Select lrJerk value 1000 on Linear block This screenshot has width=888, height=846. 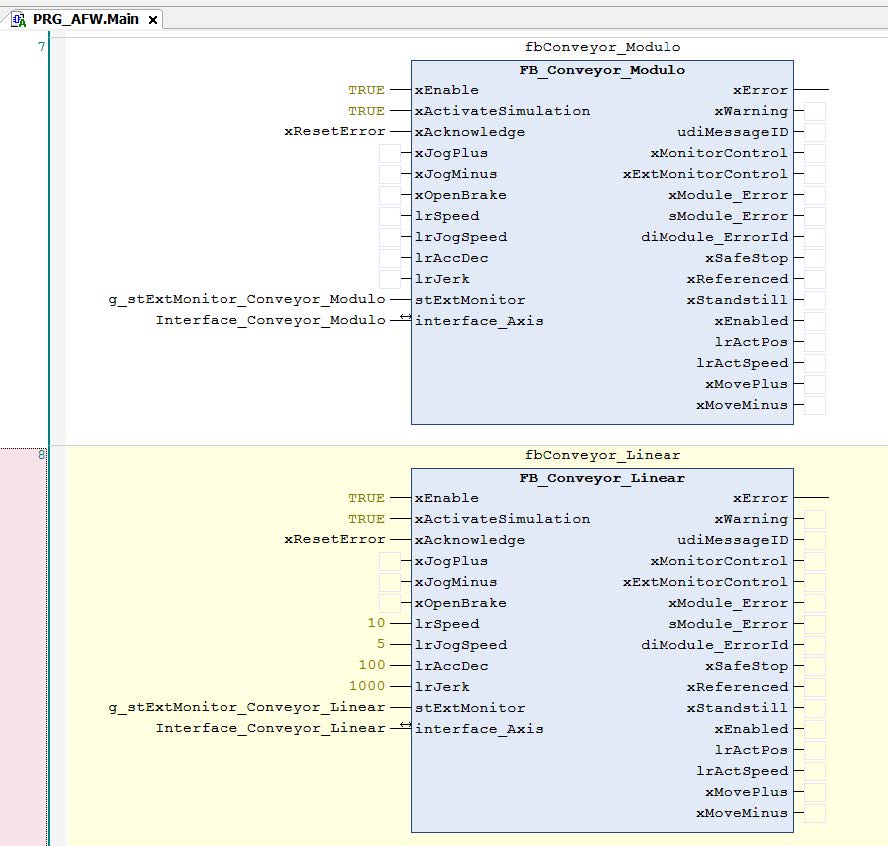click(x=367, y=686)
